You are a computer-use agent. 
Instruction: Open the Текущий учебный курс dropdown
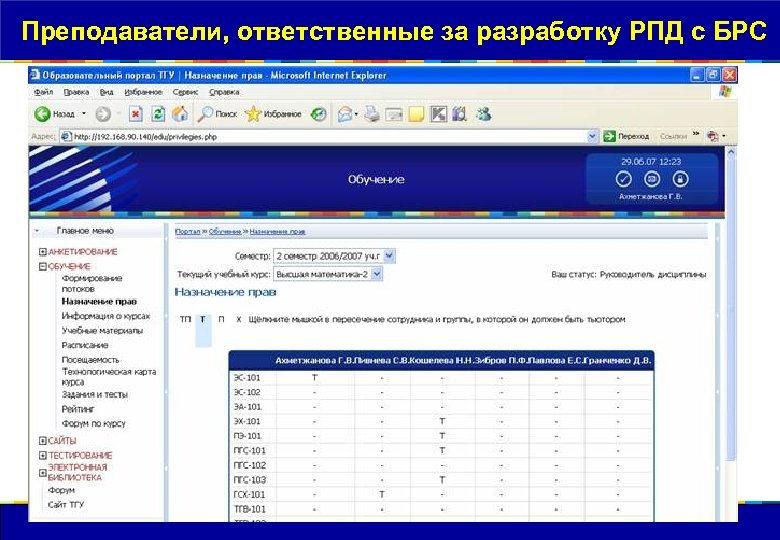[x=377, y=274]
